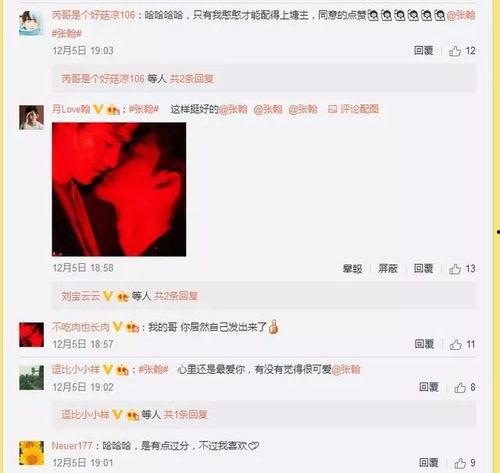Viewport: 500px width, 473px height.
Task: Expand 共2条回复 under the first comment
Action: [192, 79]
